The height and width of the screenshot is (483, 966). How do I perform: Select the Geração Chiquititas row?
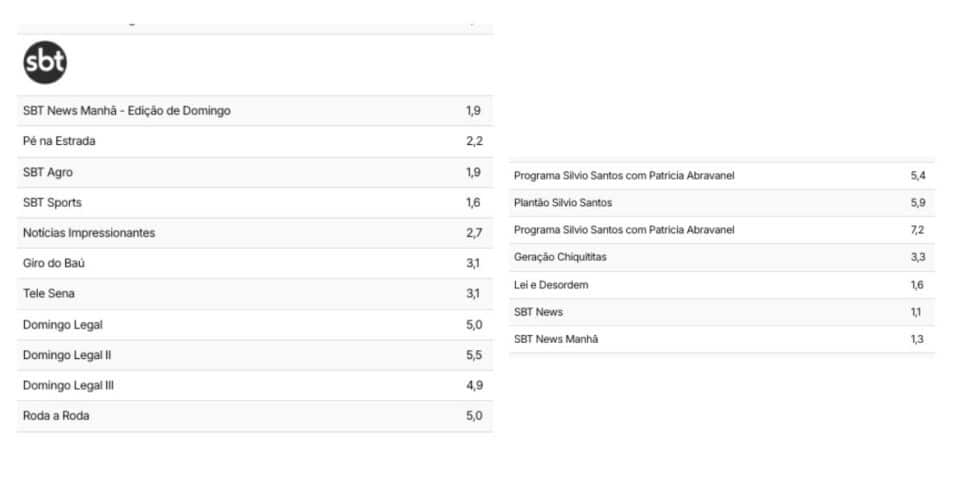tap(722, 257)
